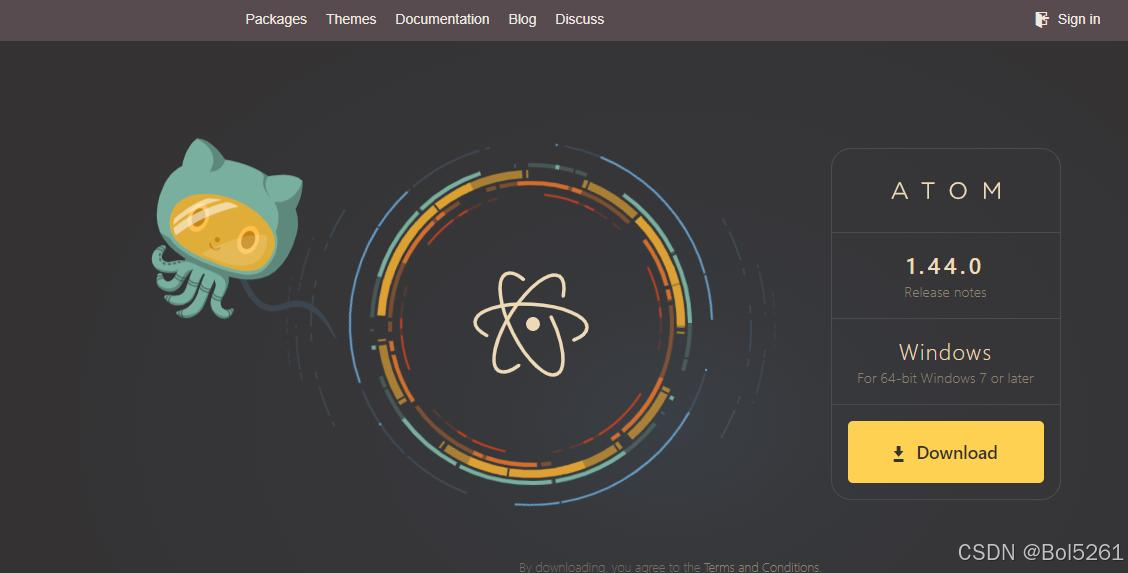Click 'For 64-bit Windows 7 or later' text
The height and width of the screenshot is (573, 1128).
tap(945, 378)
